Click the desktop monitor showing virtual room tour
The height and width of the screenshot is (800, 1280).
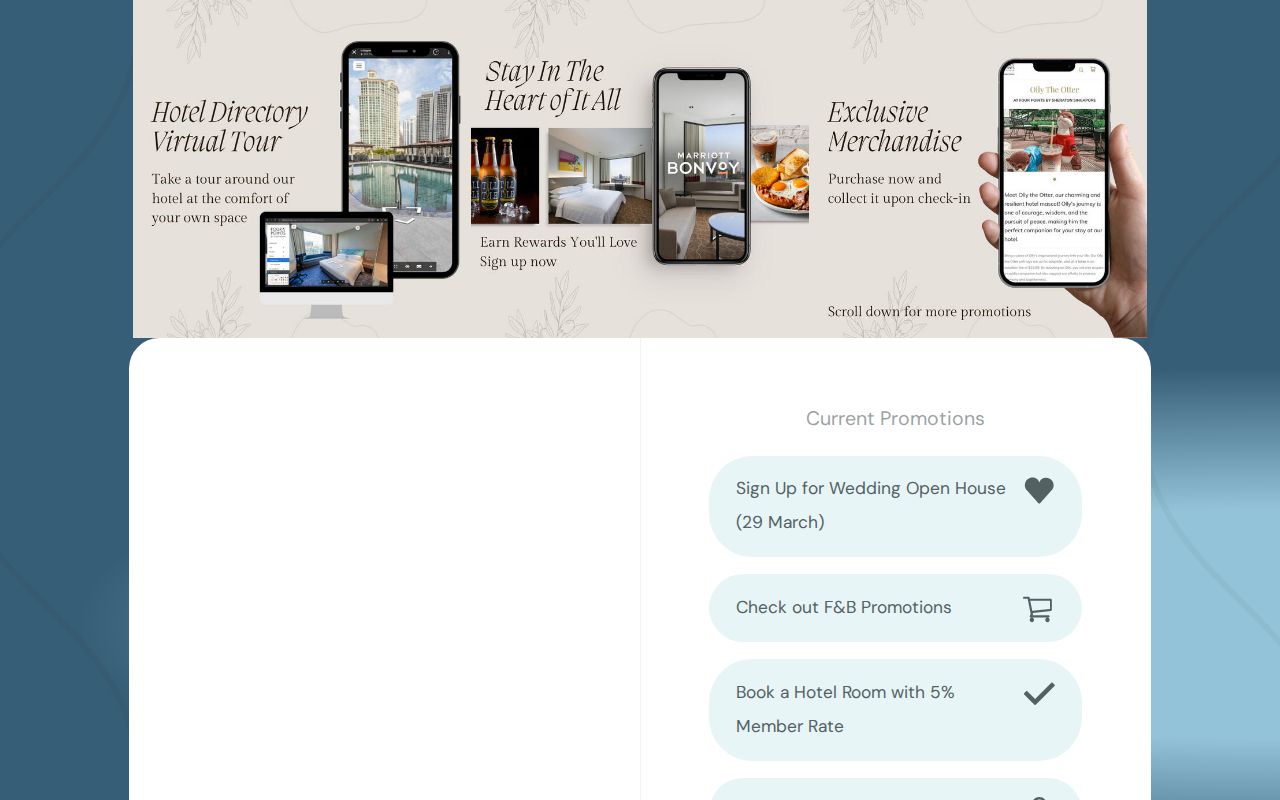pos(326,265)
